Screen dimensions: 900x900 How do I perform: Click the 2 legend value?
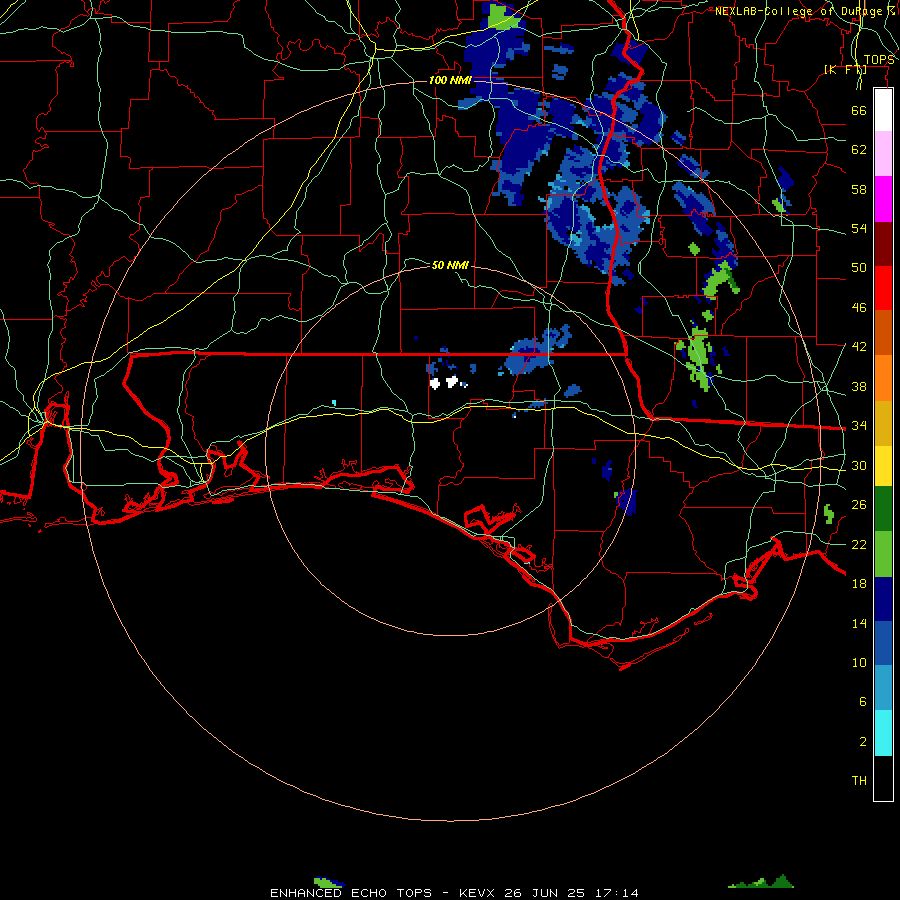point(863,742)
